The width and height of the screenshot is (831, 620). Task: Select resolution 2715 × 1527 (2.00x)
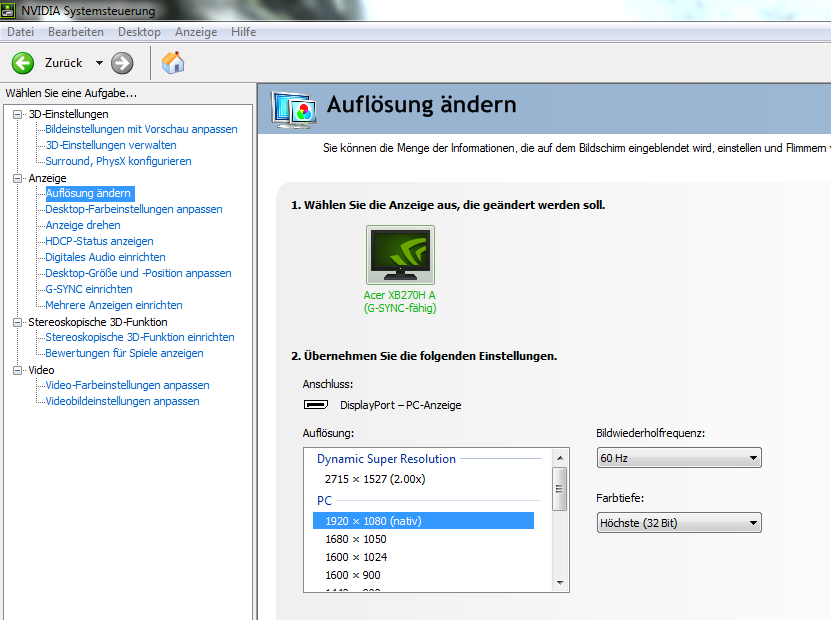[x=375, y=479]
